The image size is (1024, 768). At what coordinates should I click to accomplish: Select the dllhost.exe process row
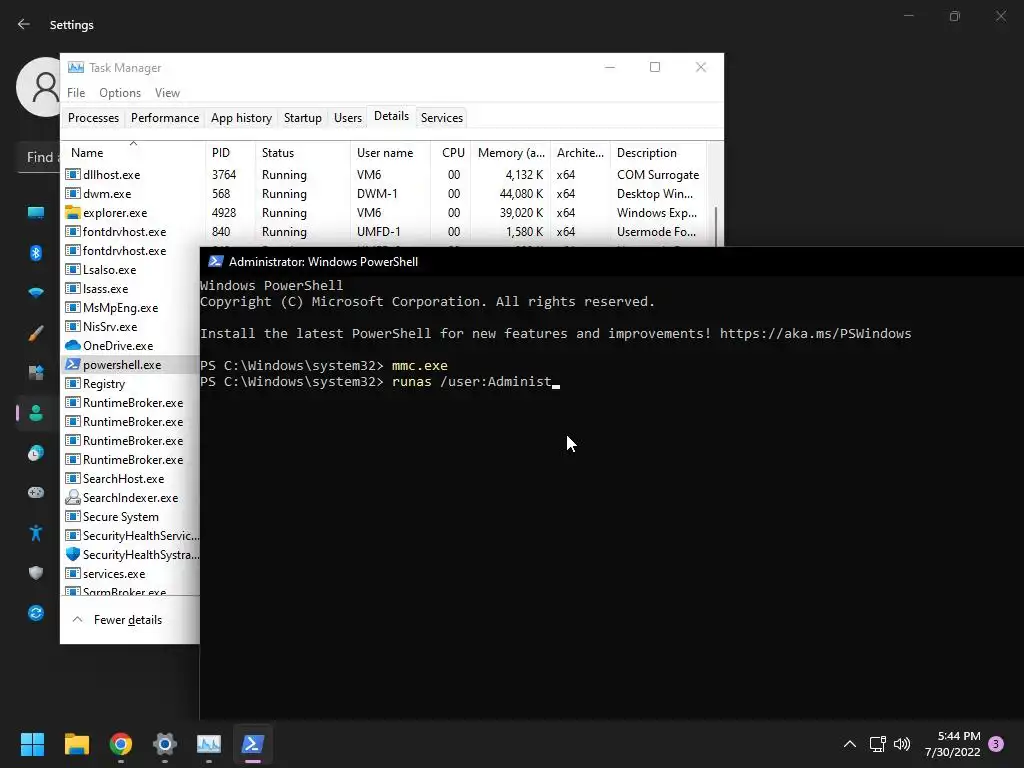[385, 175]
